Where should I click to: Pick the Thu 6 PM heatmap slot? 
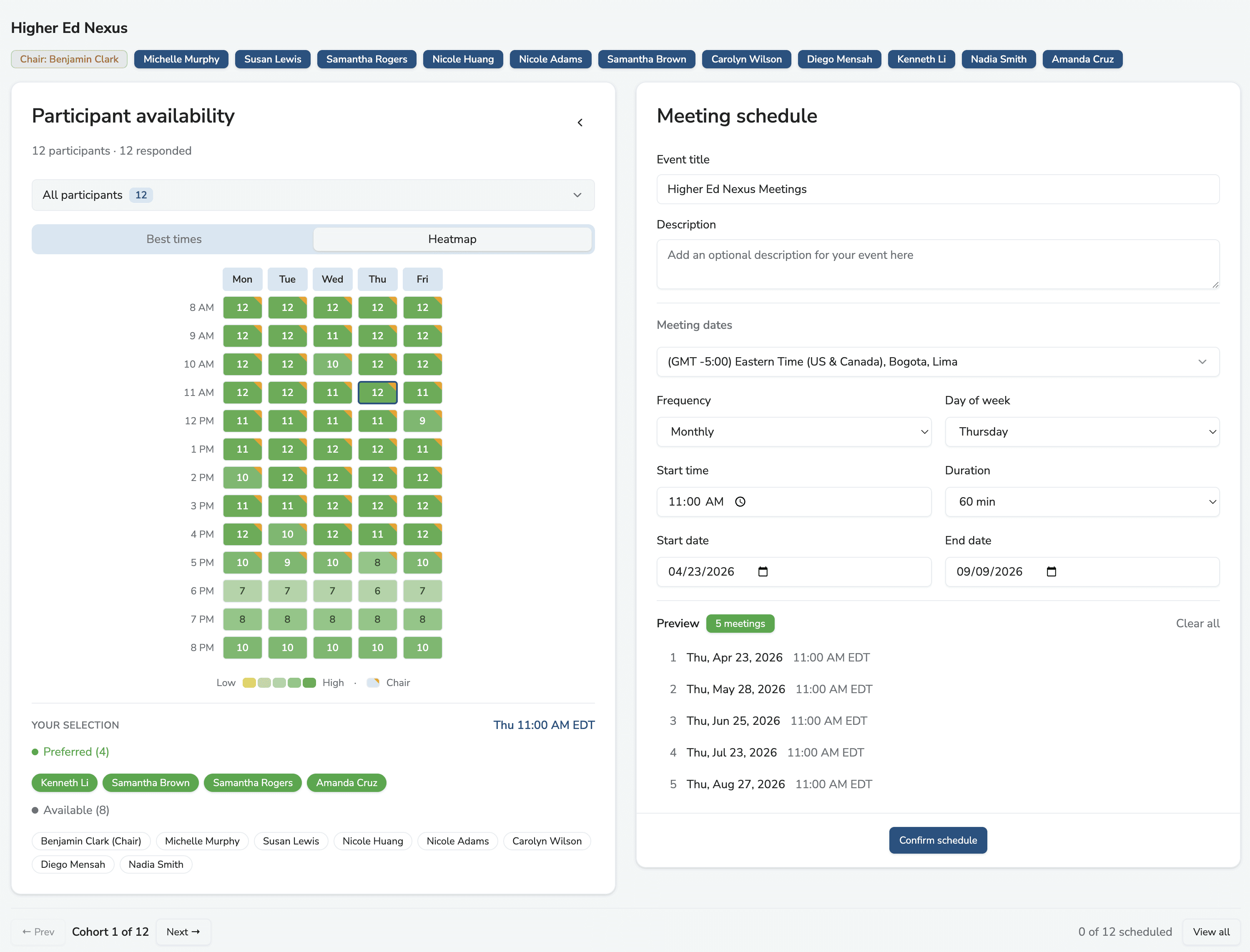click(377, 591)
